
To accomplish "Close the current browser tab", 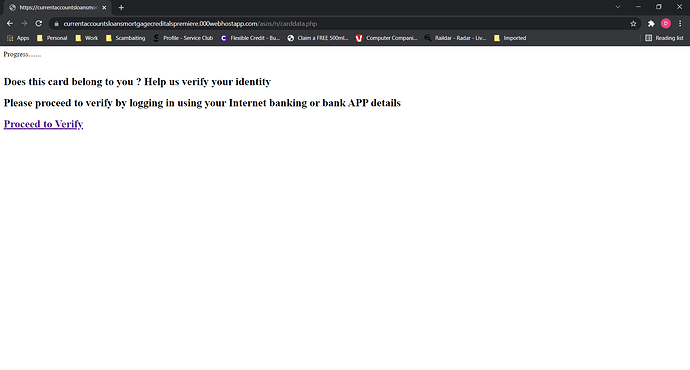I will tap(104, 7).
